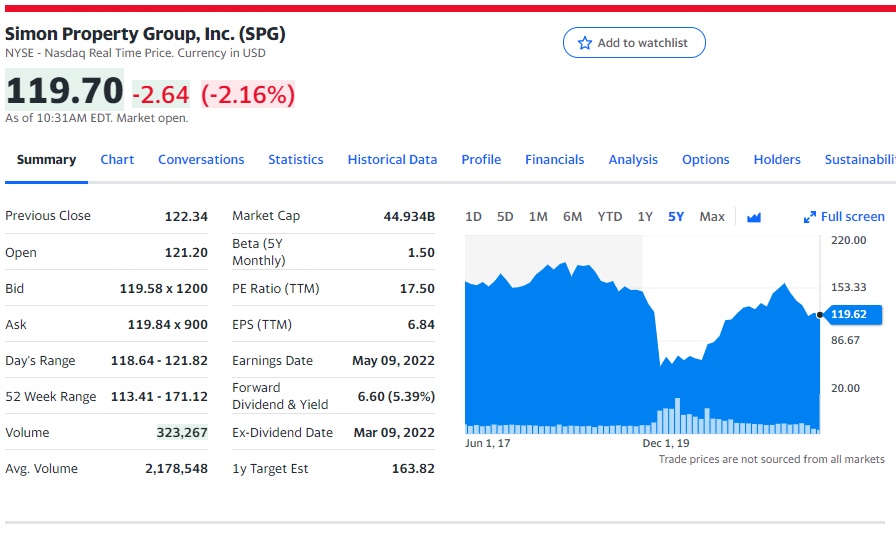The image size is (896, 534).
Task: Open the Profile tab
Action: pos(481,160)
